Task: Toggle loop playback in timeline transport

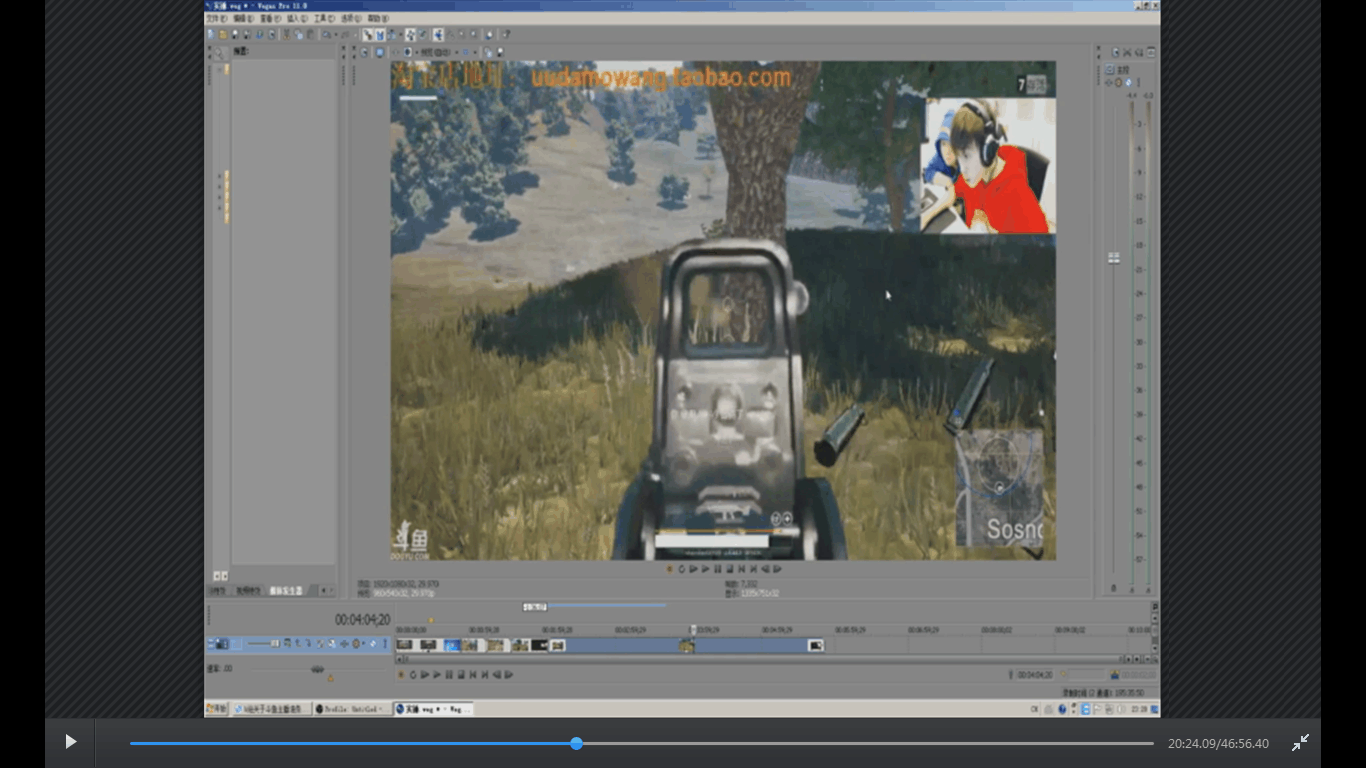Action: pyautogui.click(x=413, y=675)
